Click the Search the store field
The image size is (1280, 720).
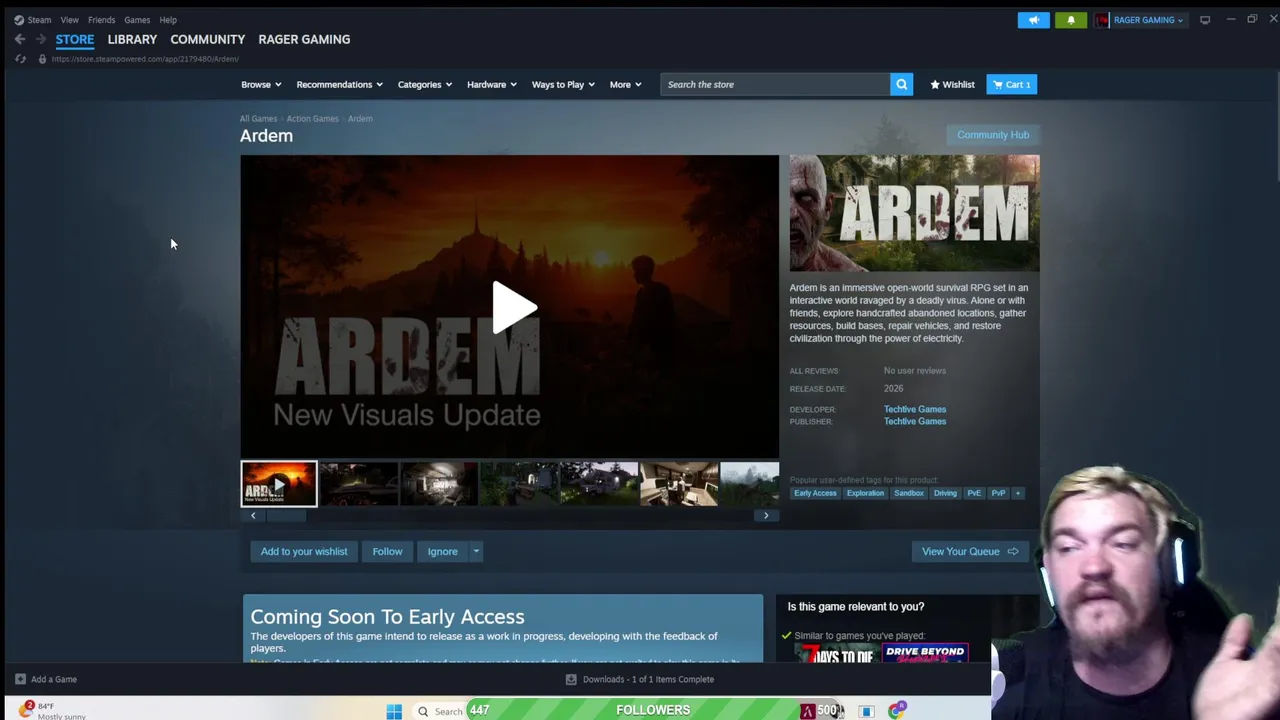click(775, 84)
